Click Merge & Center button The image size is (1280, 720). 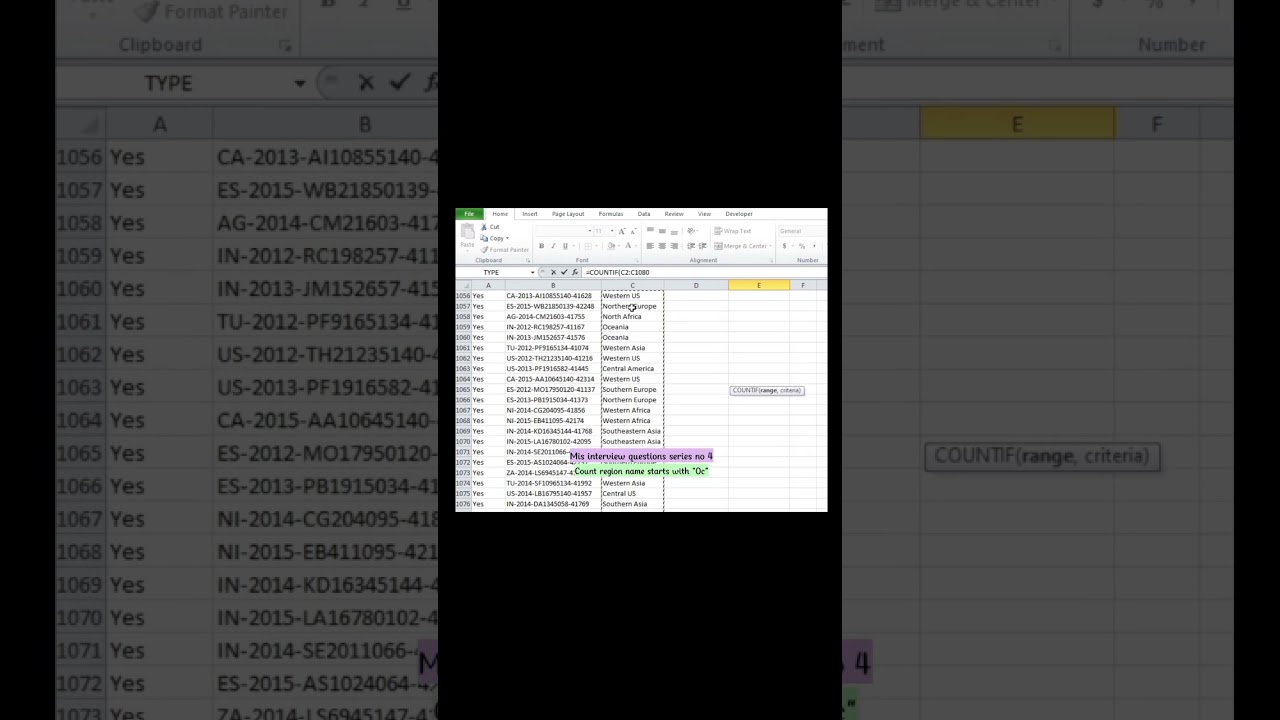coord(742,246)
